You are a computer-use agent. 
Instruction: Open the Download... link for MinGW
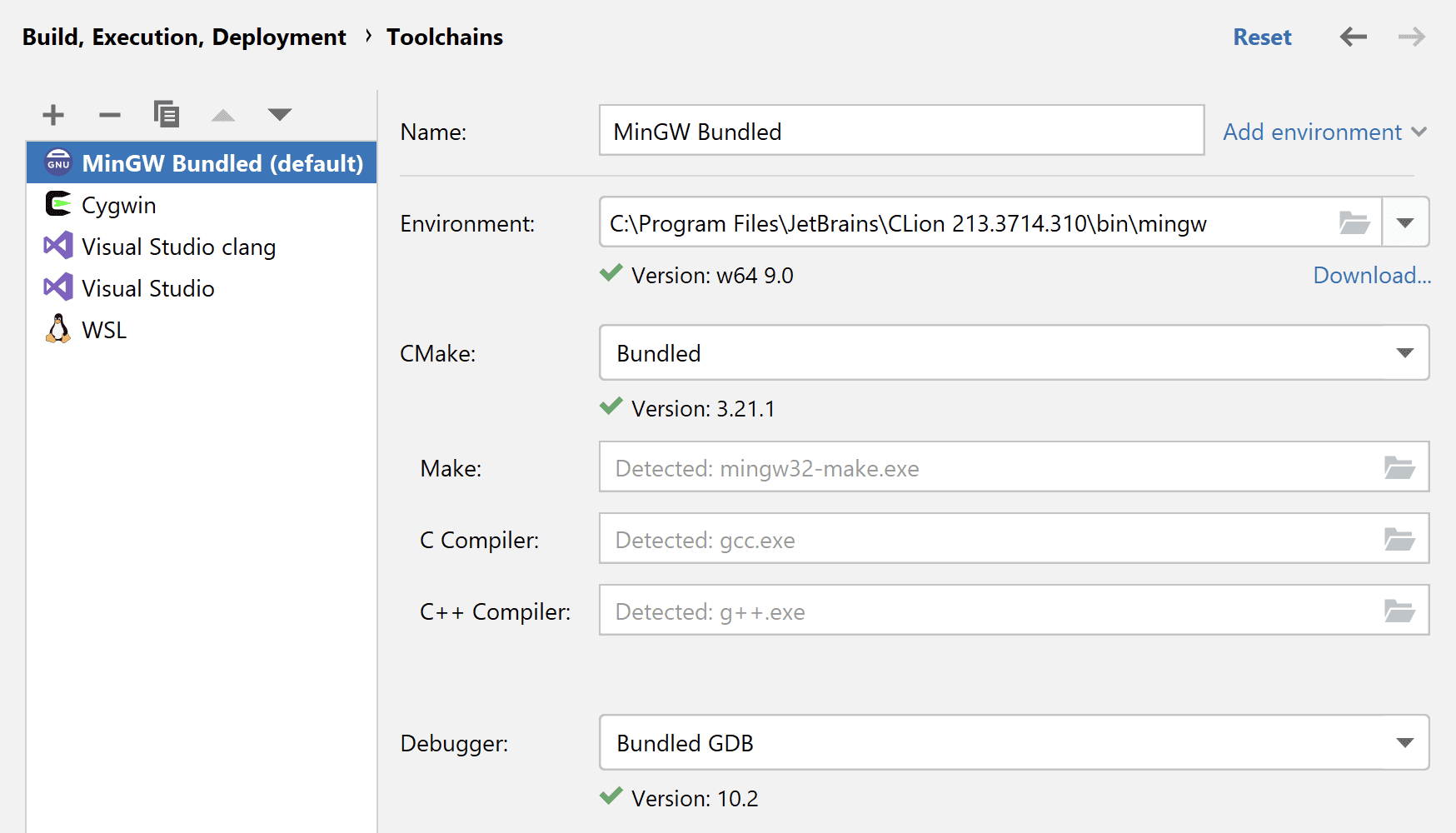(x=1372, y=275)
